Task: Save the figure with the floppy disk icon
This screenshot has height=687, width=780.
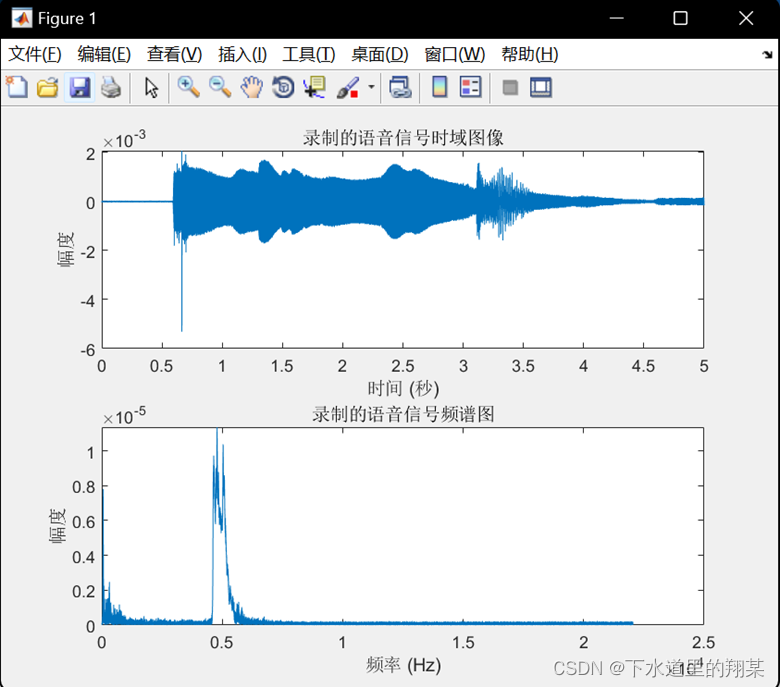Action: [80, 88]
